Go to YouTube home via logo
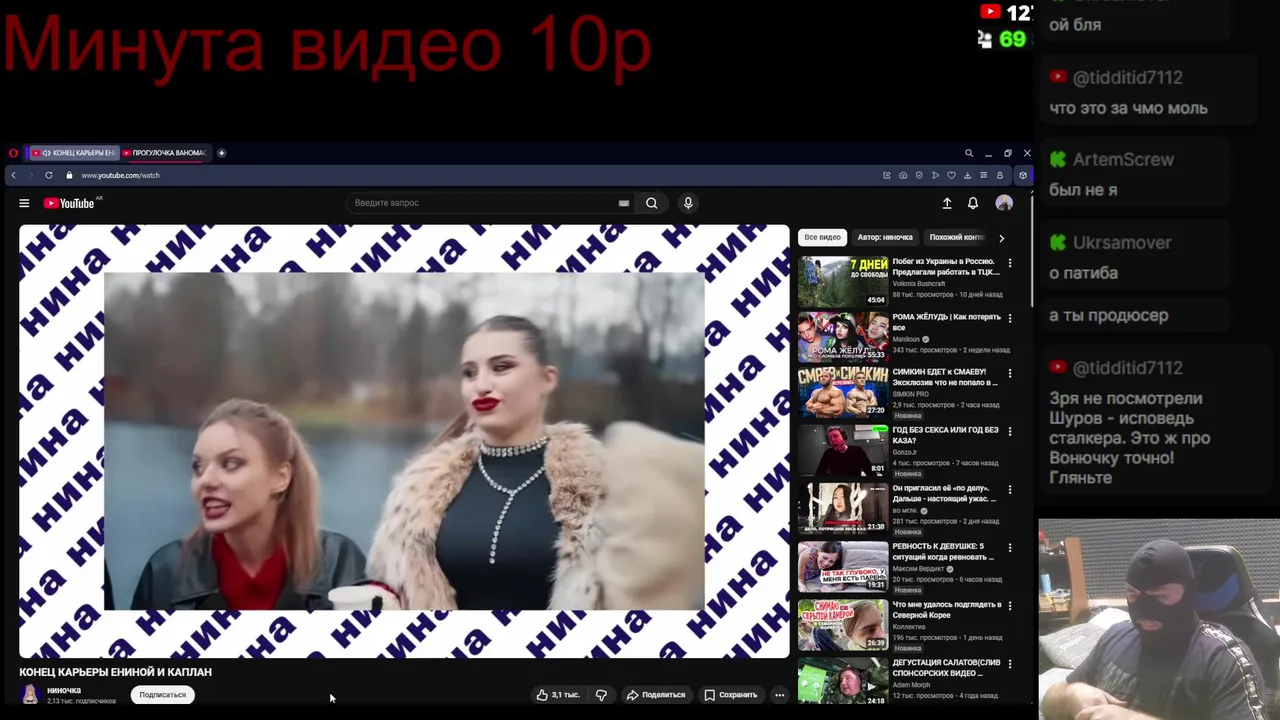Image resolution: width=1280 pixels, height=720 pixels. 69,203
